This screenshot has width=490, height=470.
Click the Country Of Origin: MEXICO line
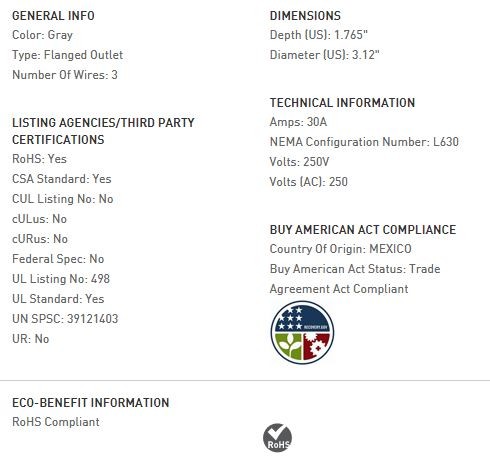(x=341, y=249)
